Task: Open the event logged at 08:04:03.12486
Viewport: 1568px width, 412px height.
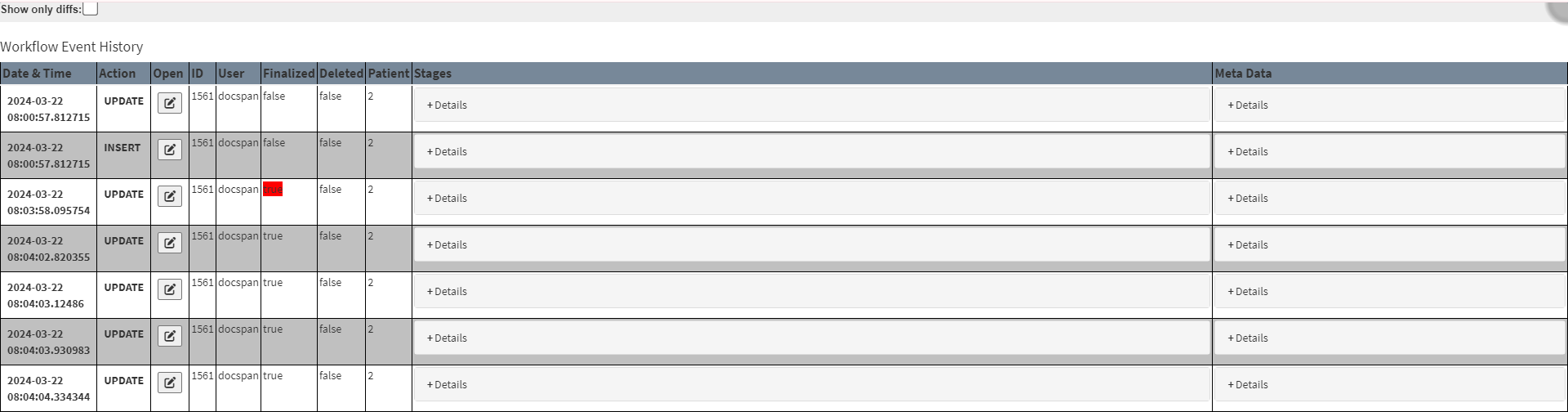Action: tap(169, 290)
